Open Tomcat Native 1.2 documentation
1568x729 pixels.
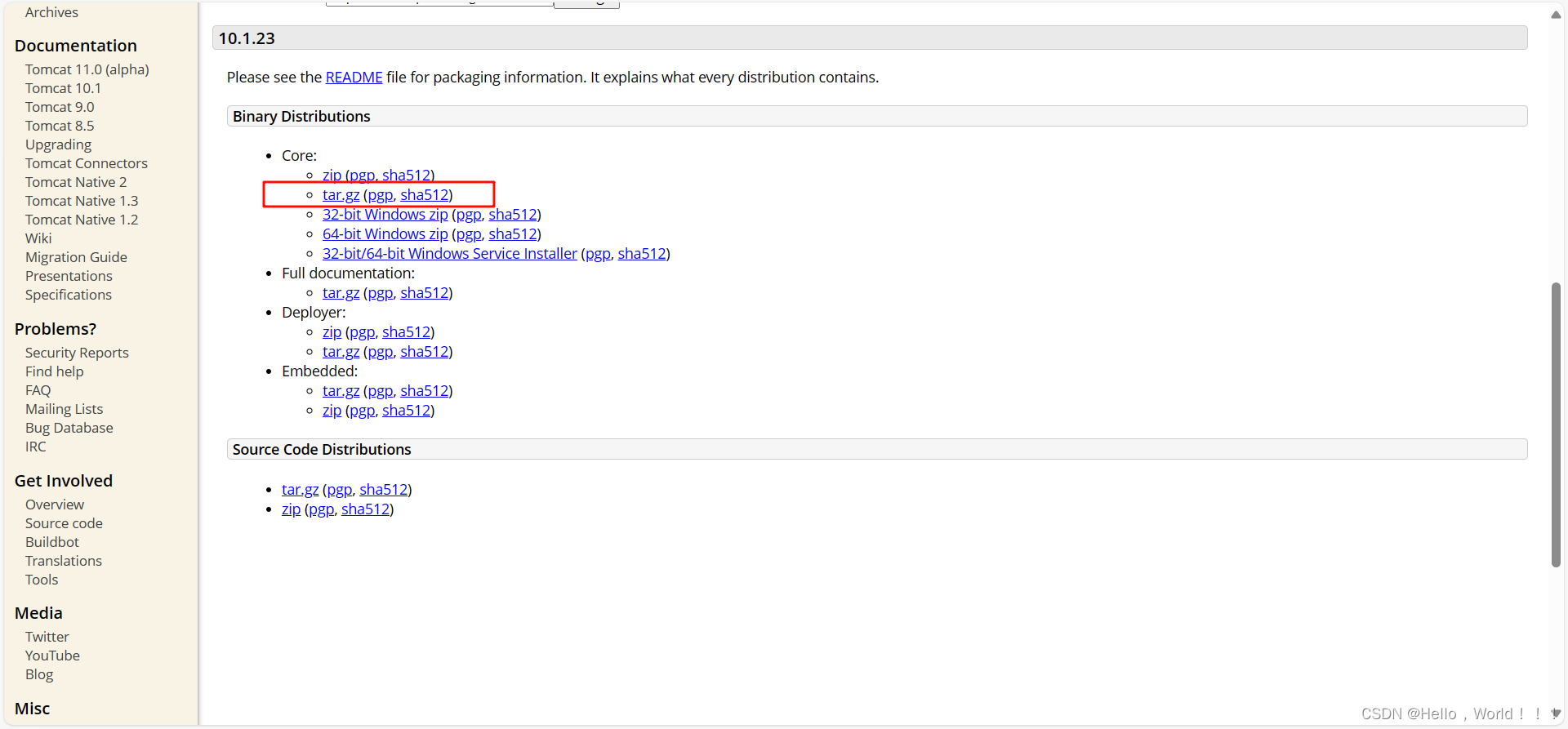[82, 220]
